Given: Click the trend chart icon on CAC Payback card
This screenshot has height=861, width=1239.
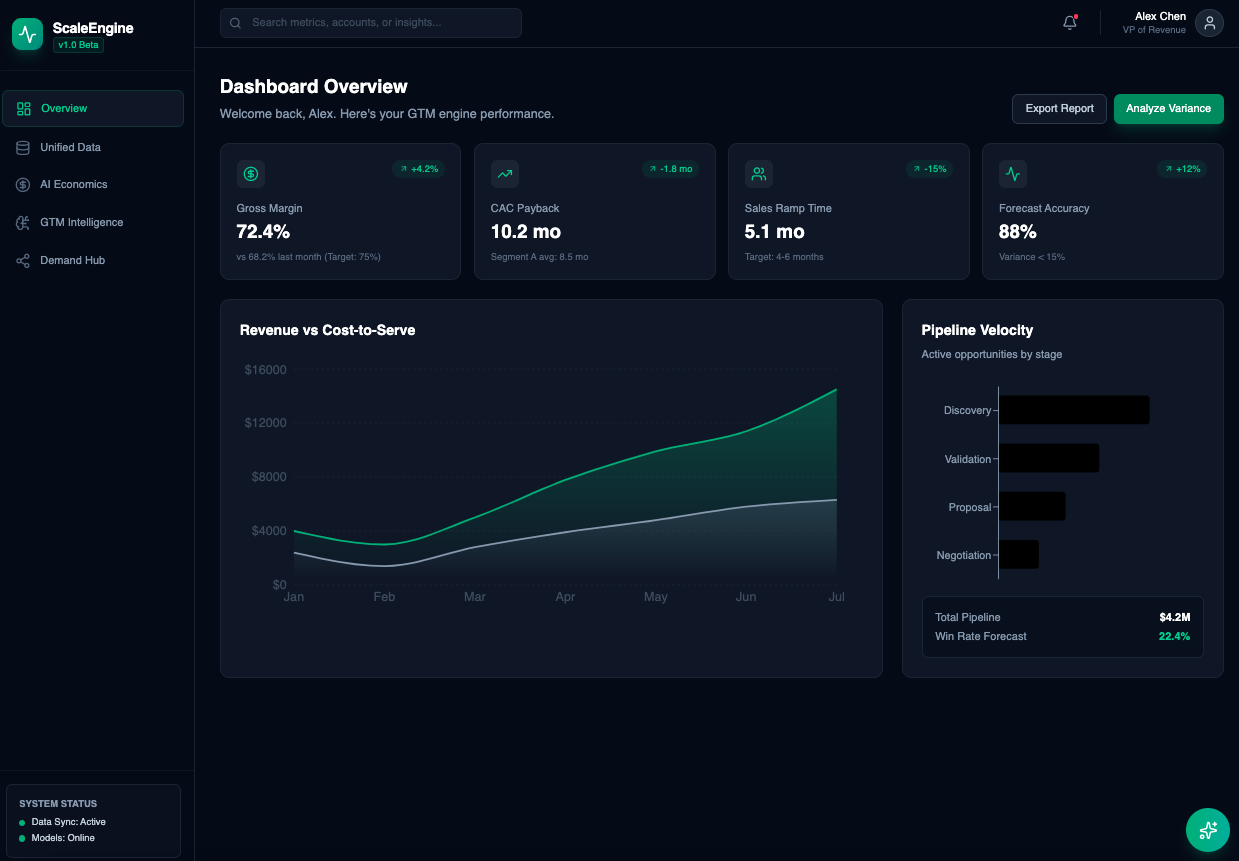Looking at the screenshot, I should [505, 173].
